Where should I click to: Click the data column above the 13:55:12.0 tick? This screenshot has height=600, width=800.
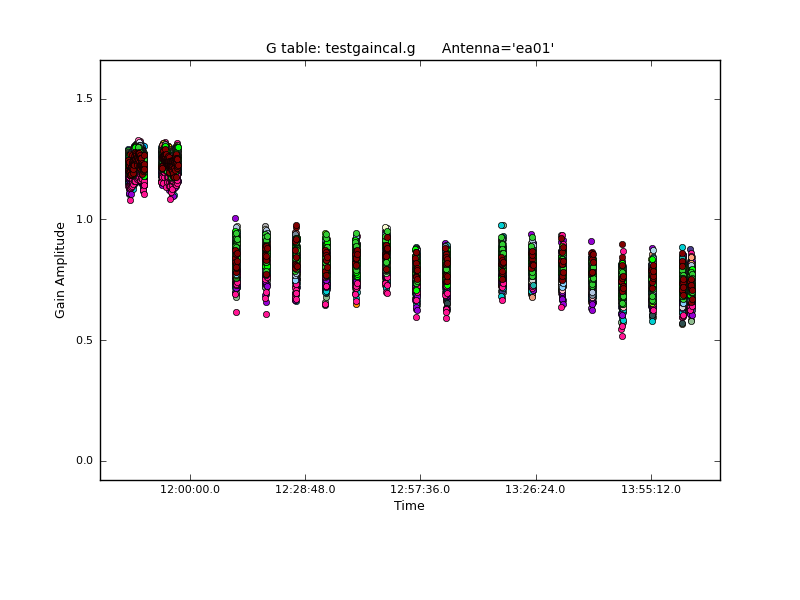652,285
